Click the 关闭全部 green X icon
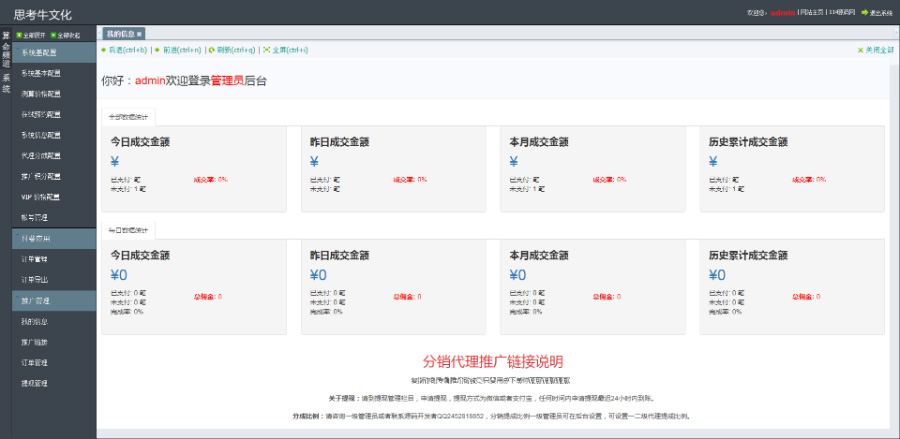Image resolution: width=900 pixels, height=439 pixels. (x=860, y=49)
